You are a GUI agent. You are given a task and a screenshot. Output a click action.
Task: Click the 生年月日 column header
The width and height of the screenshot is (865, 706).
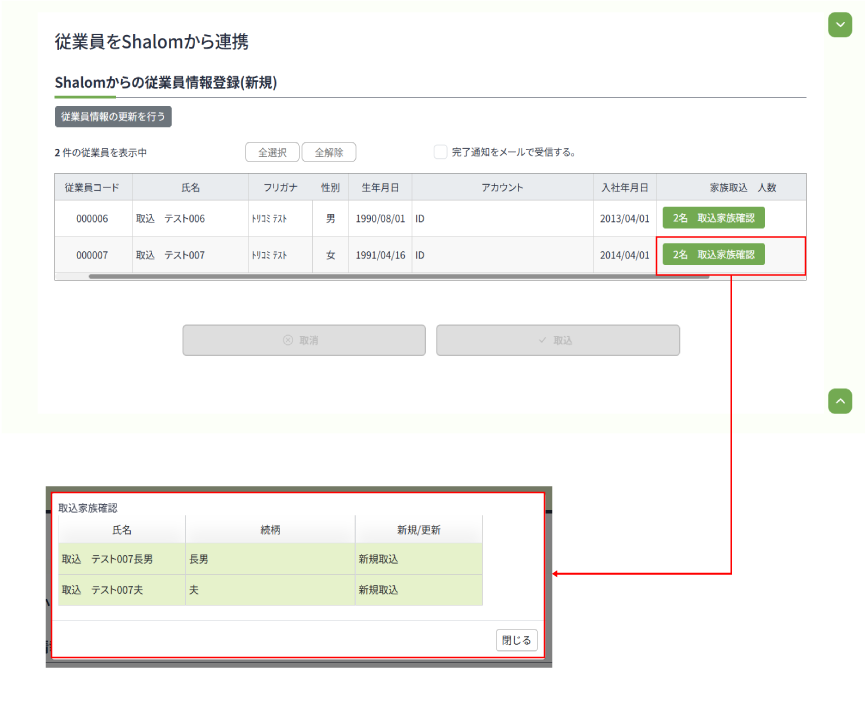point(380,187)
